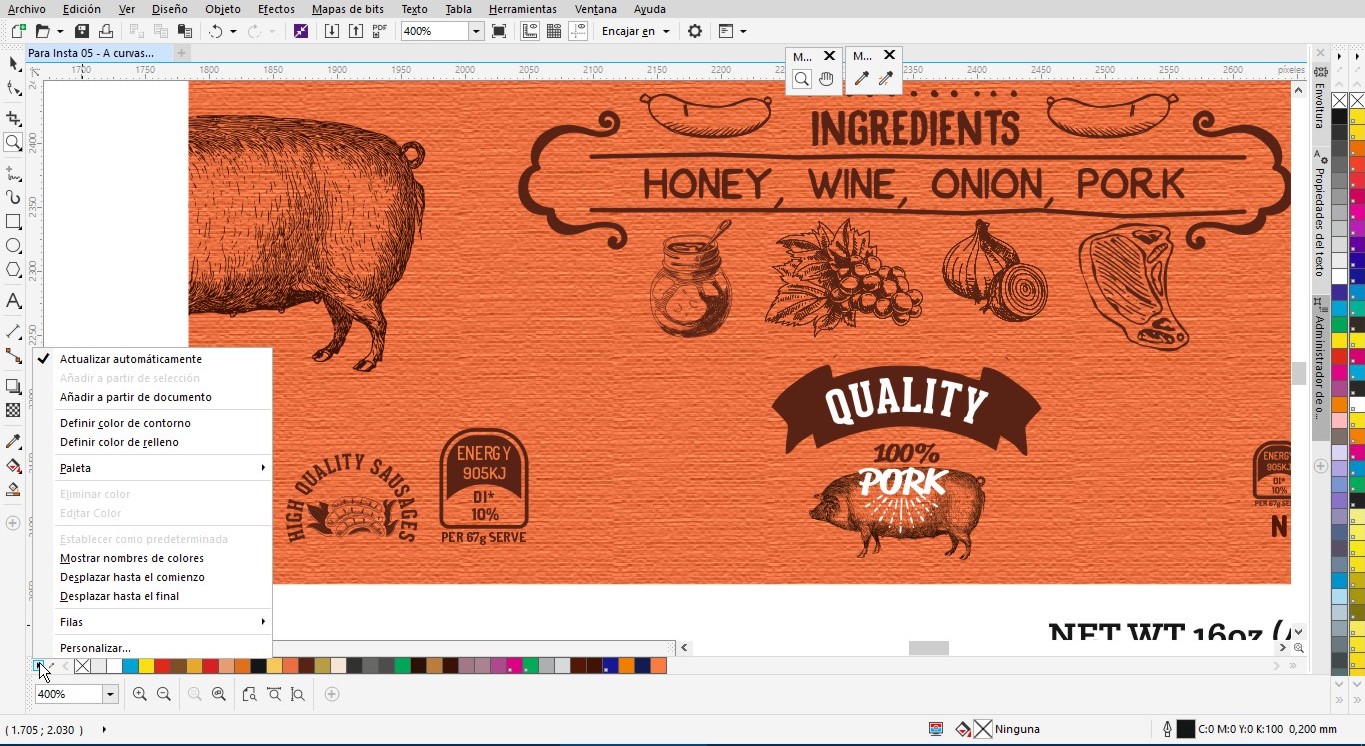Choose the Crop tool
The height and width of the screenshot is (746, 1365).
[13, 118]
